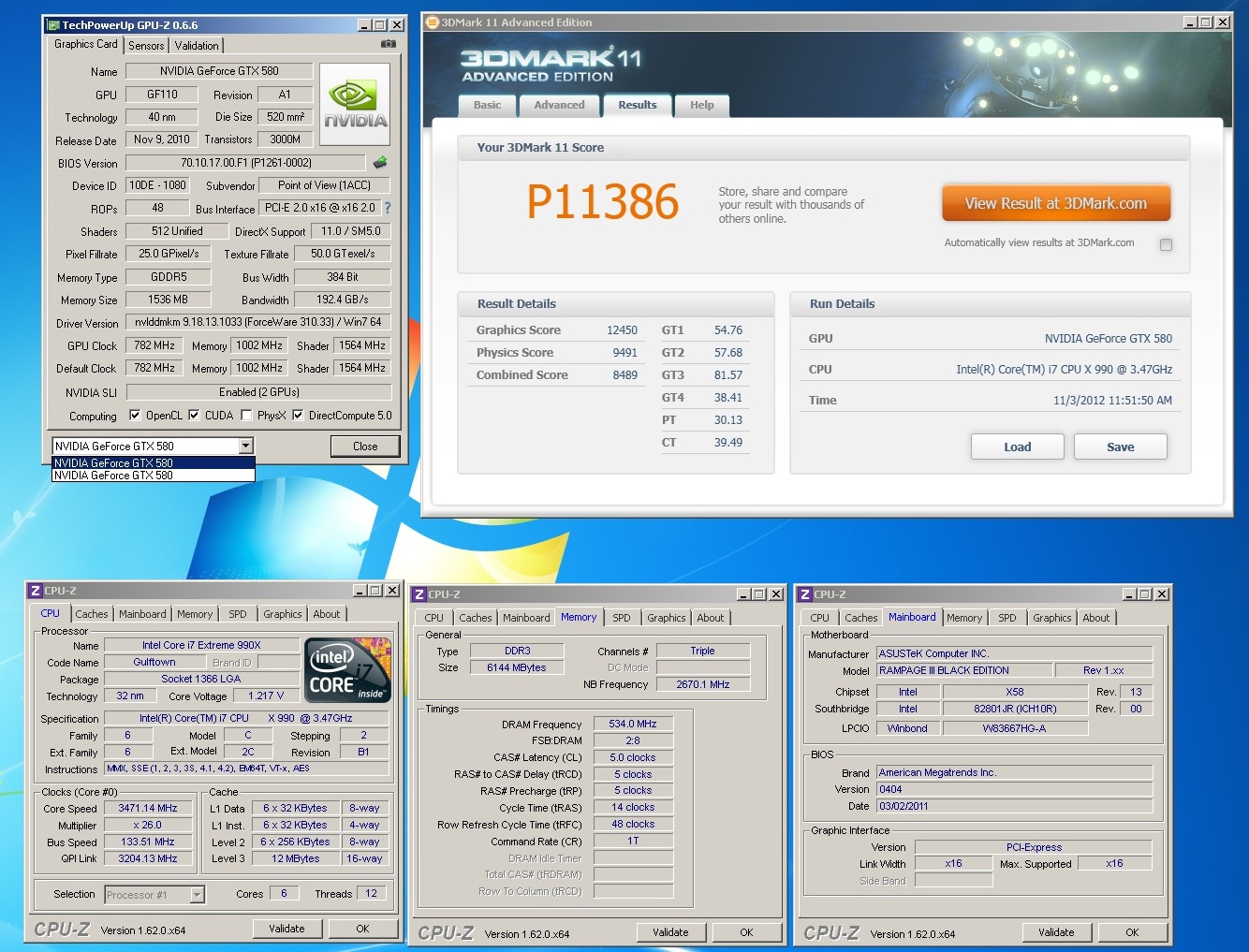Screen dimensions: 1249x952
Task: Click the BIOS Version field 70.10.17.00.F1
Action: coord(245,163)
